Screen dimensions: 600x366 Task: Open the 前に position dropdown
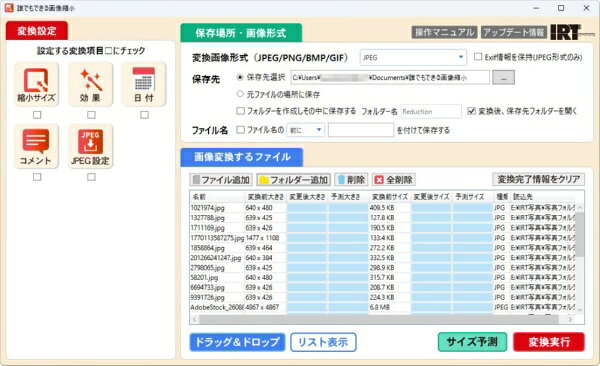(306, 130)
